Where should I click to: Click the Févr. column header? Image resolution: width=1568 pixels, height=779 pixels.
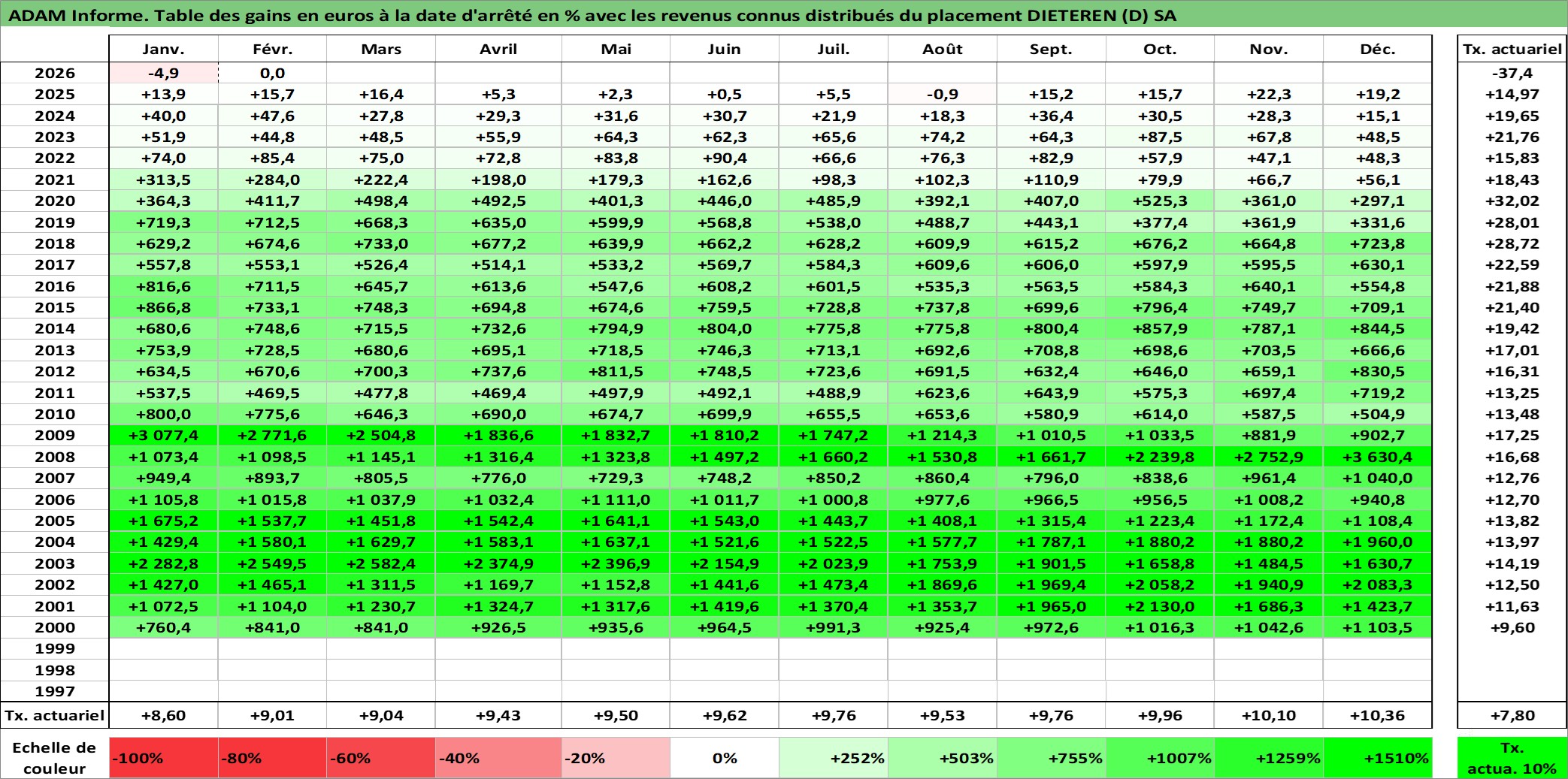pyautogui.click(x=273, y=49)
